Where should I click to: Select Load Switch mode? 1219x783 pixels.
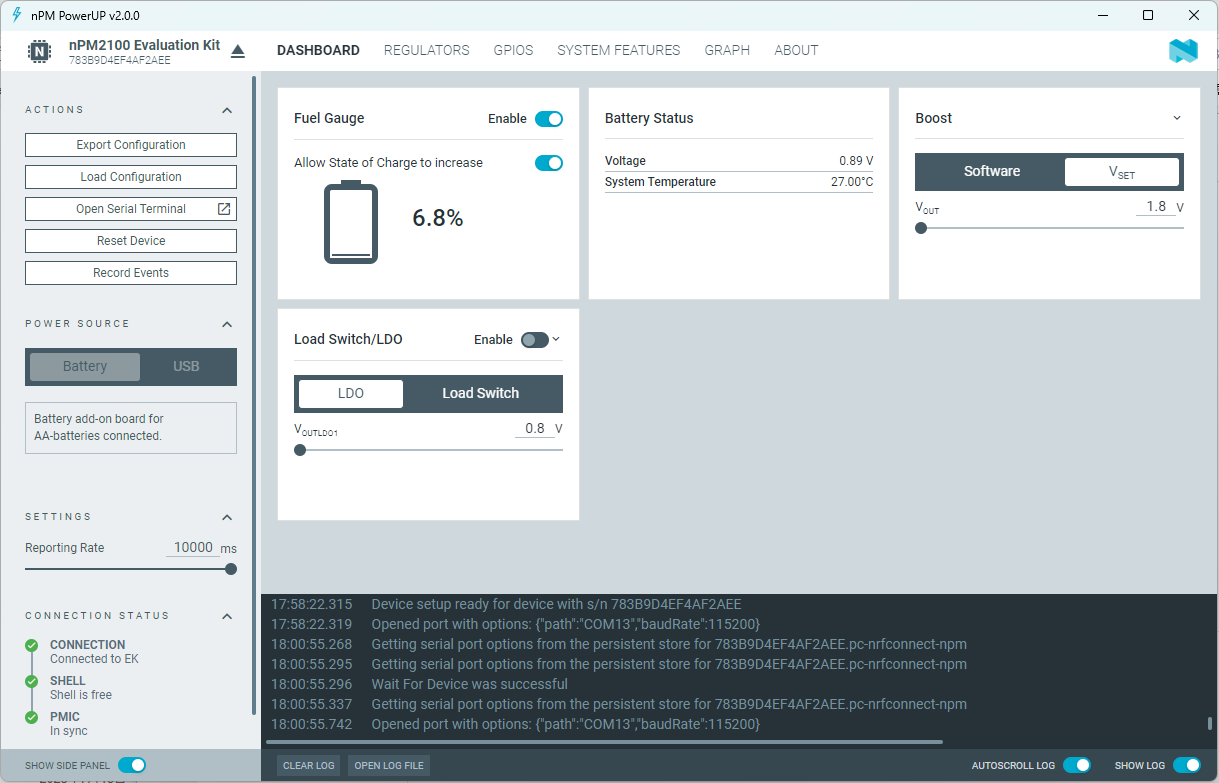[481, 394]
